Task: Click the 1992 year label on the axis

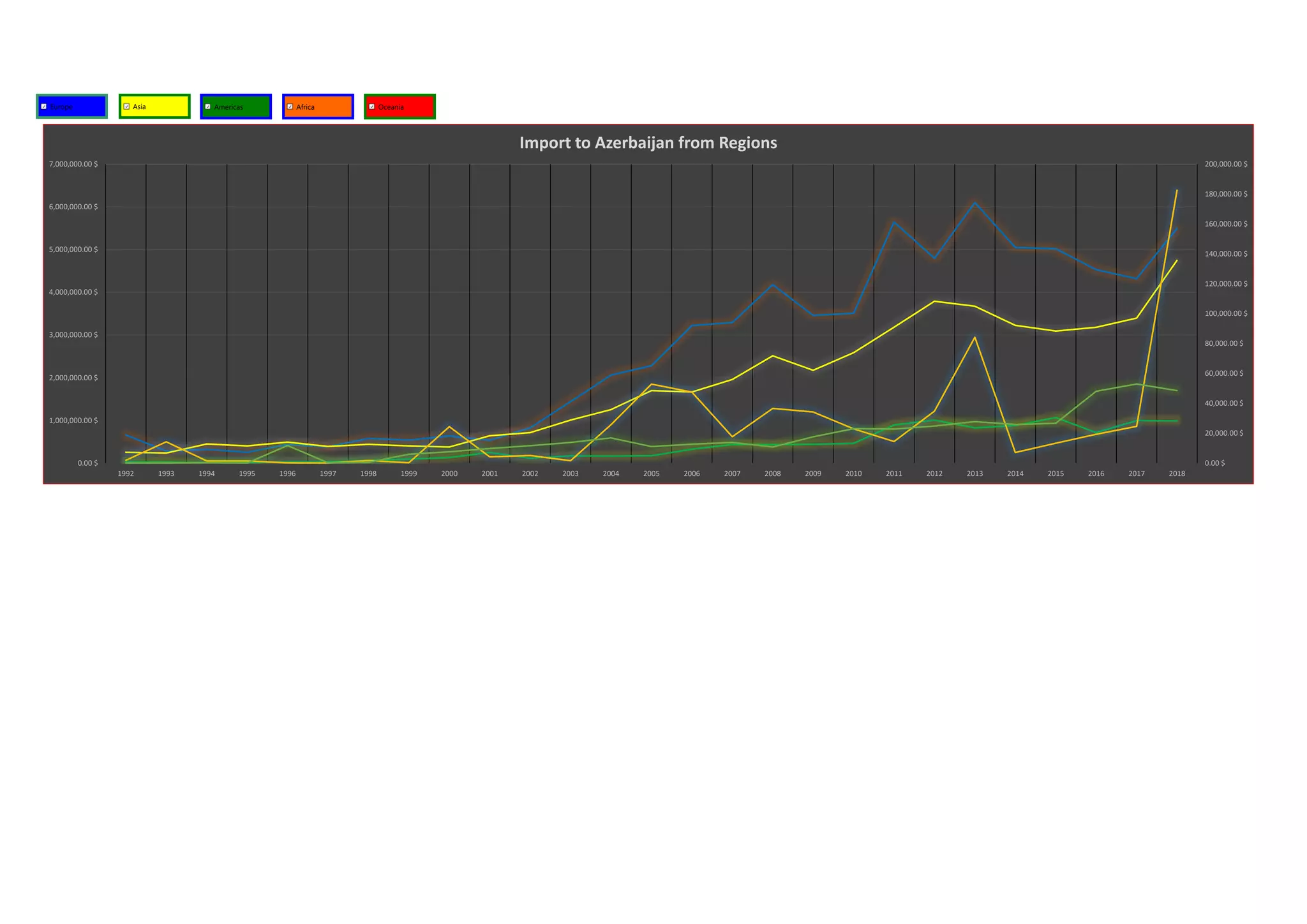Action: coord(126,473)
